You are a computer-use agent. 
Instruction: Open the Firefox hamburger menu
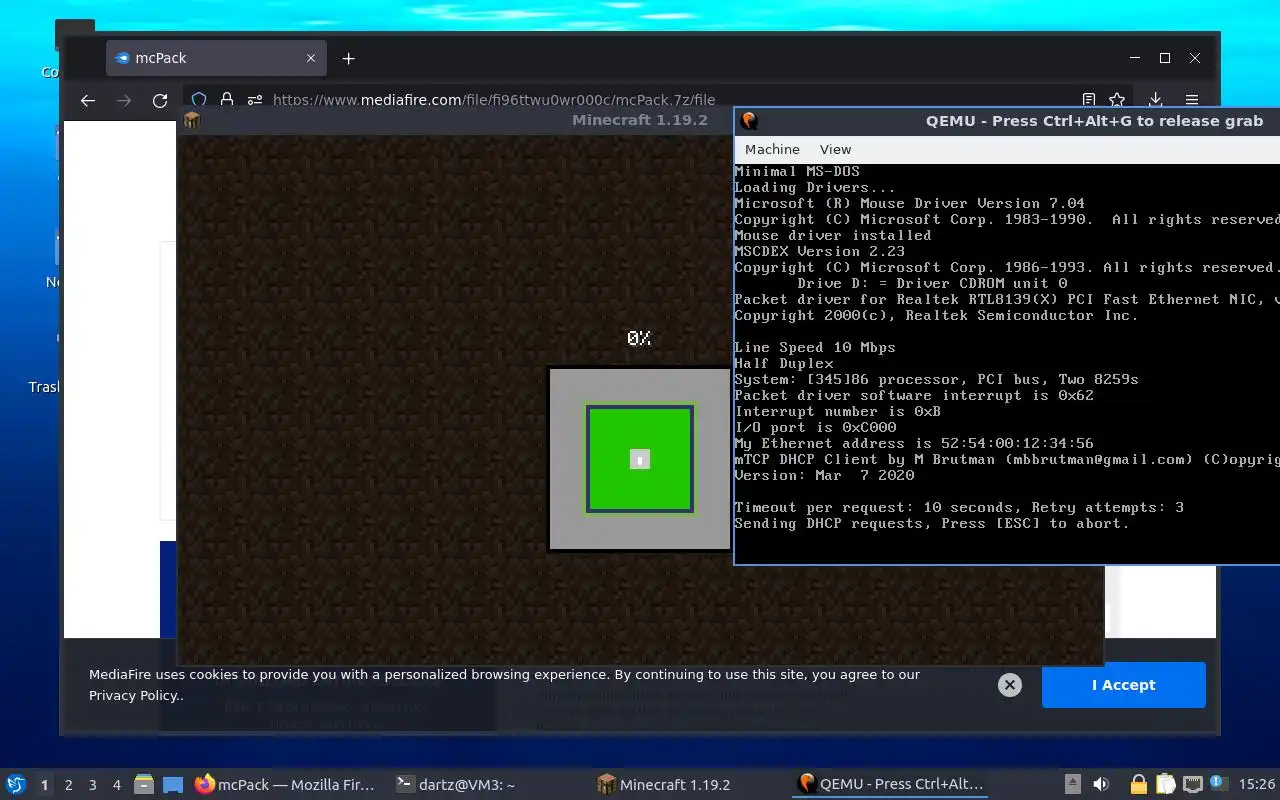click(1192, 100)
